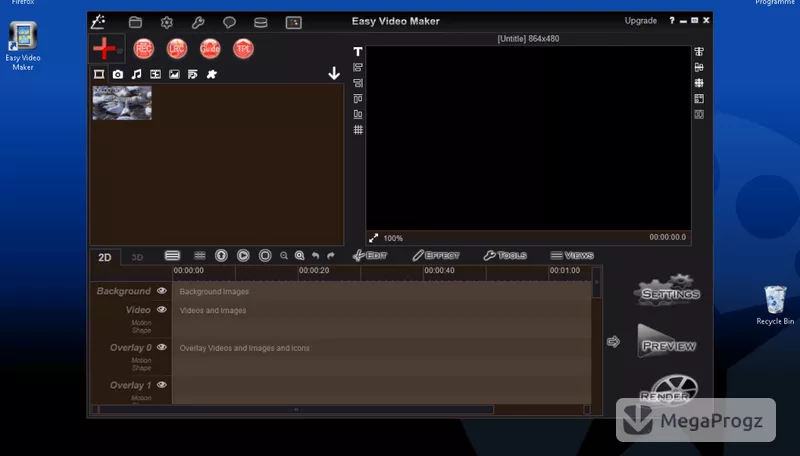Open the Views menu
The image size is (800, 456).
[572, 256]
